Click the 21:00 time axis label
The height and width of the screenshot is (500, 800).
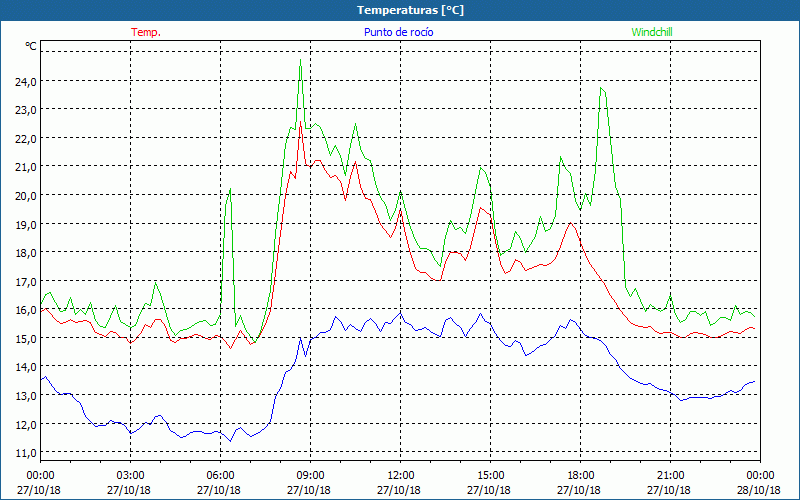tap(670, 476)
